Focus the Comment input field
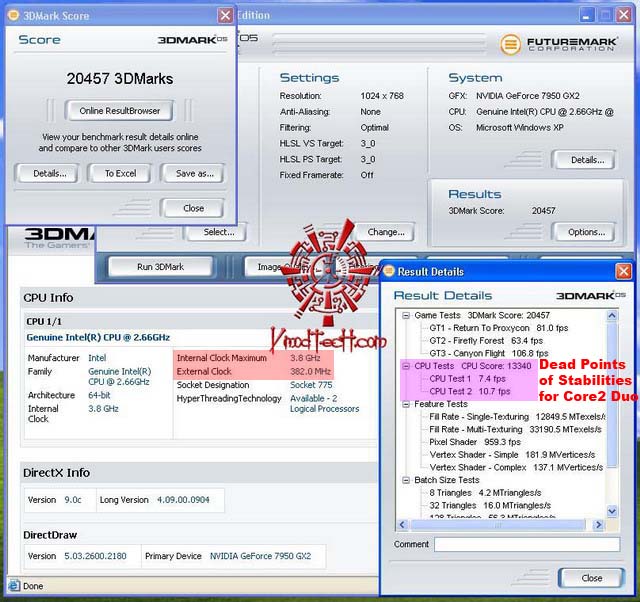 tap(527, 544)
